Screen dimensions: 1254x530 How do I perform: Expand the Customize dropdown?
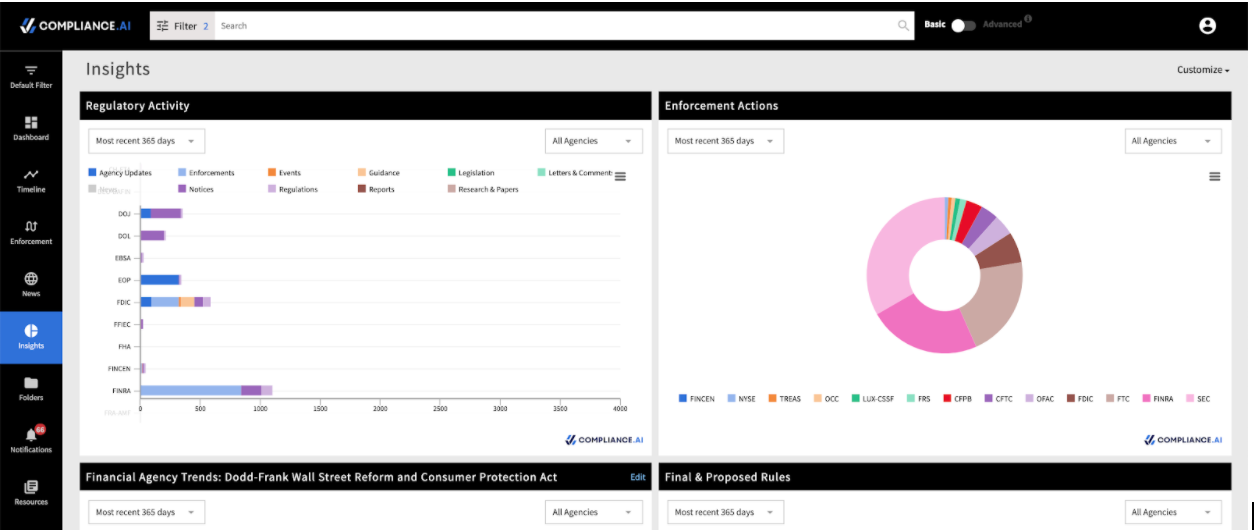click(x=1203, y=70)
